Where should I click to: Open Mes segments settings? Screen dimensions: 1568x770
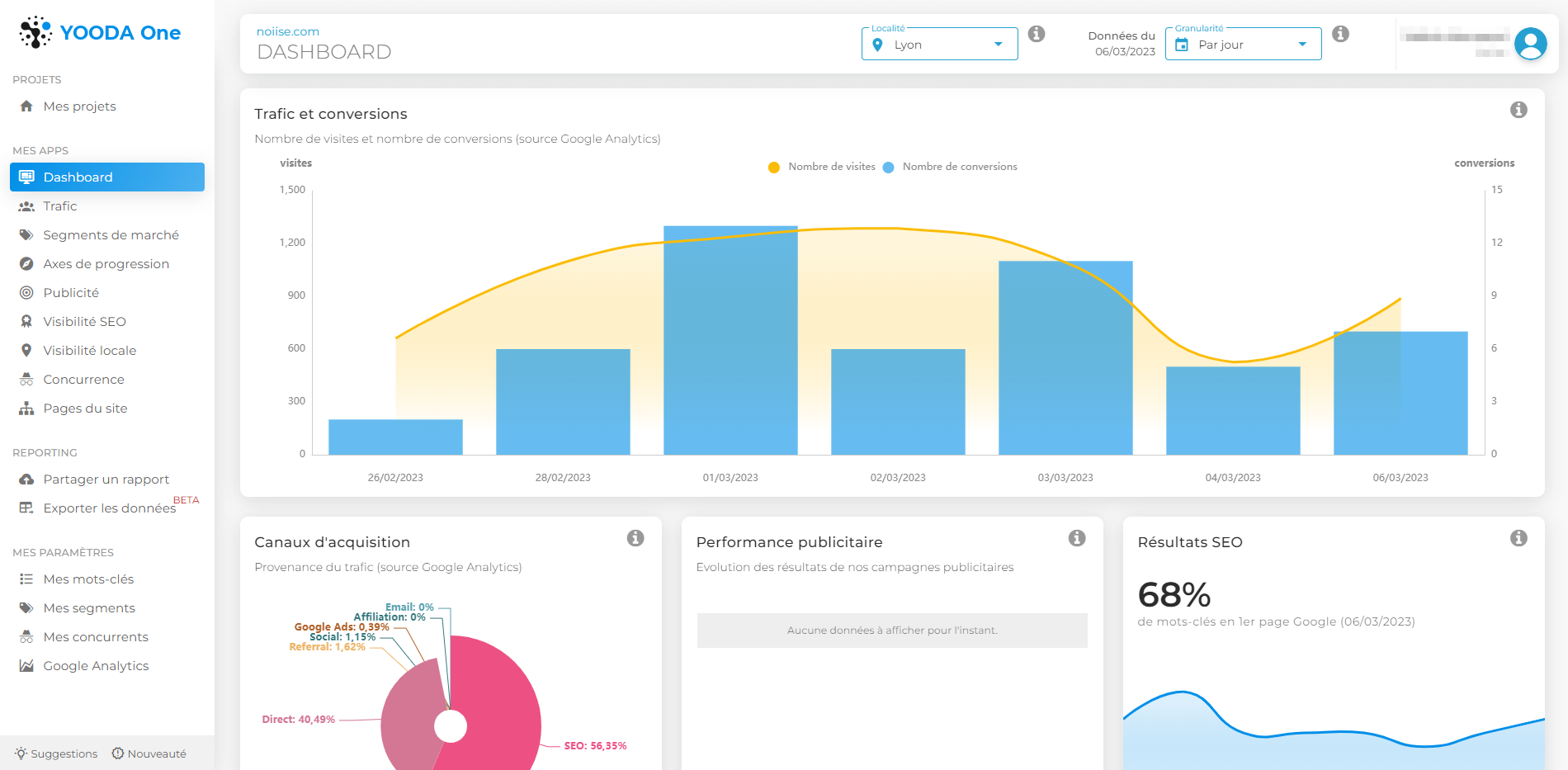(x=107, y=608)
